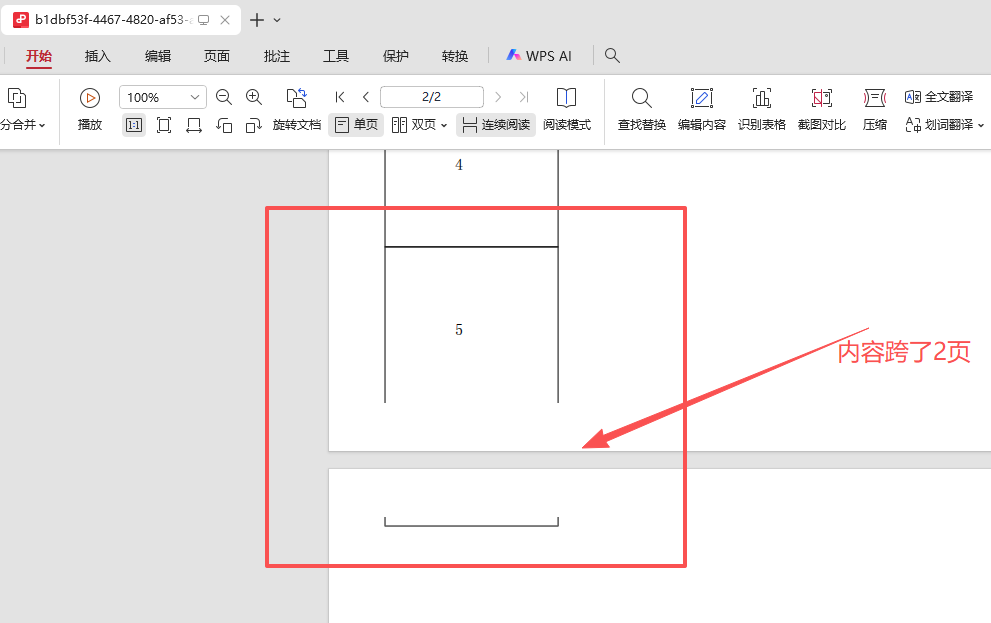Click the fit width view icon
The image size is (991, 623).
click(194, 125)
